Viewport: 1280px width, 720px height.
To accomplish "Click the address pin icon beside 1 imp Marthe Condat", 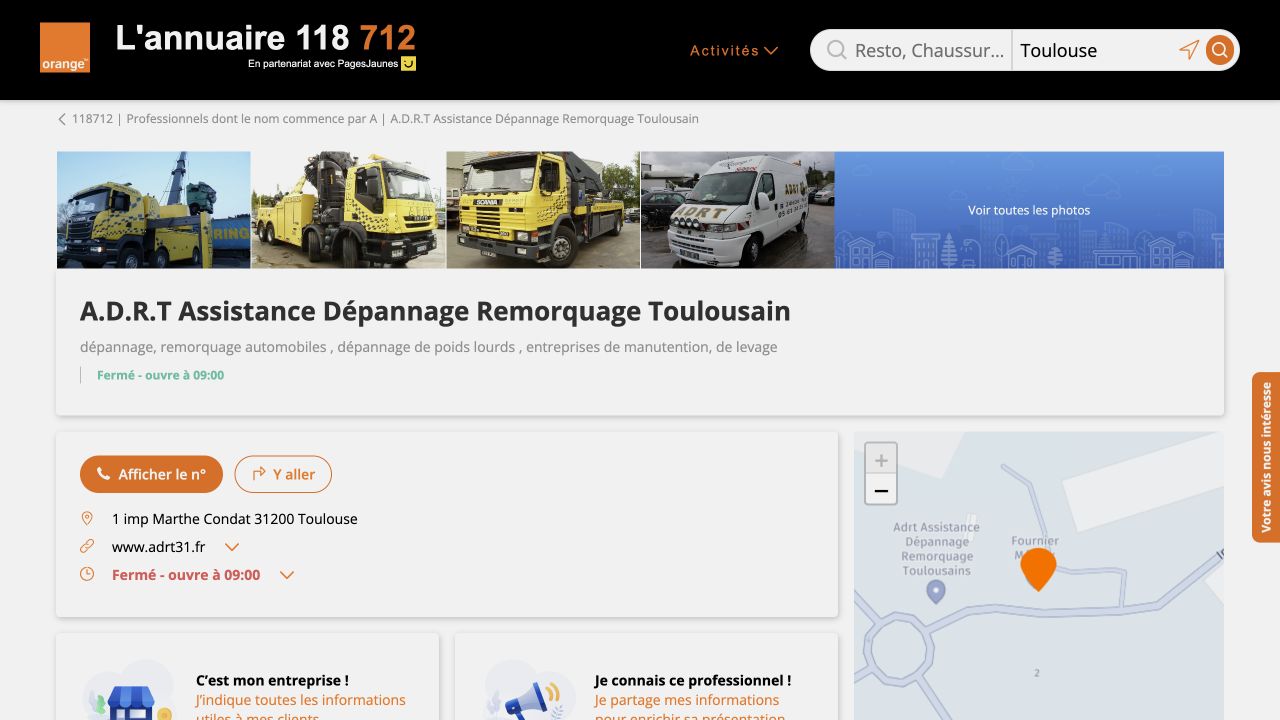I will coord(87,519).
